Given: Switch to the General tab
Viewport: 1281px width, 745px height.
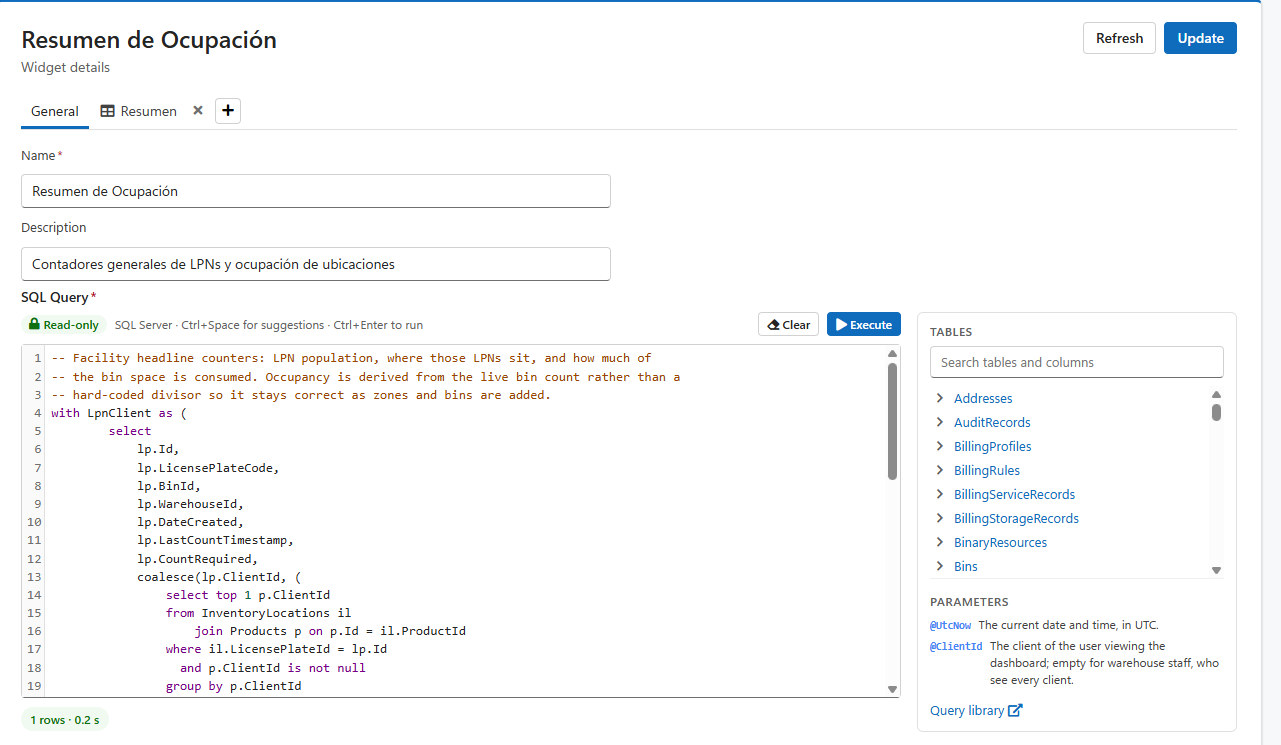Looking at the screenshot, I should (x=55, y=111).
